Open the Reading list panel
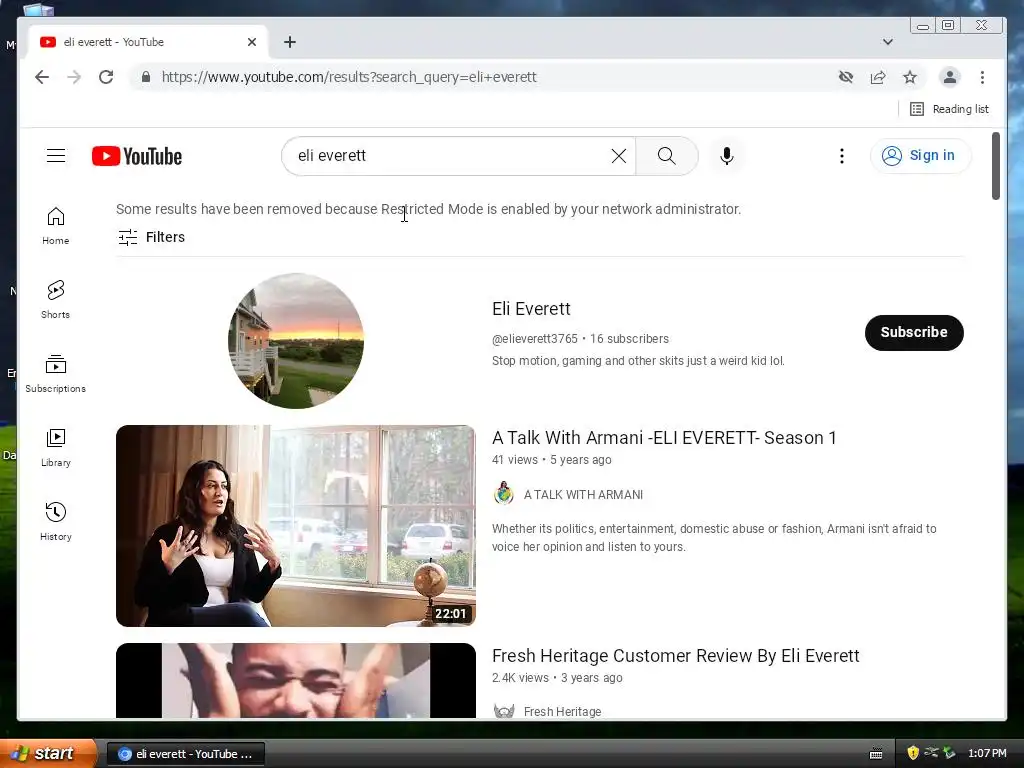 (x=950, y=109)
